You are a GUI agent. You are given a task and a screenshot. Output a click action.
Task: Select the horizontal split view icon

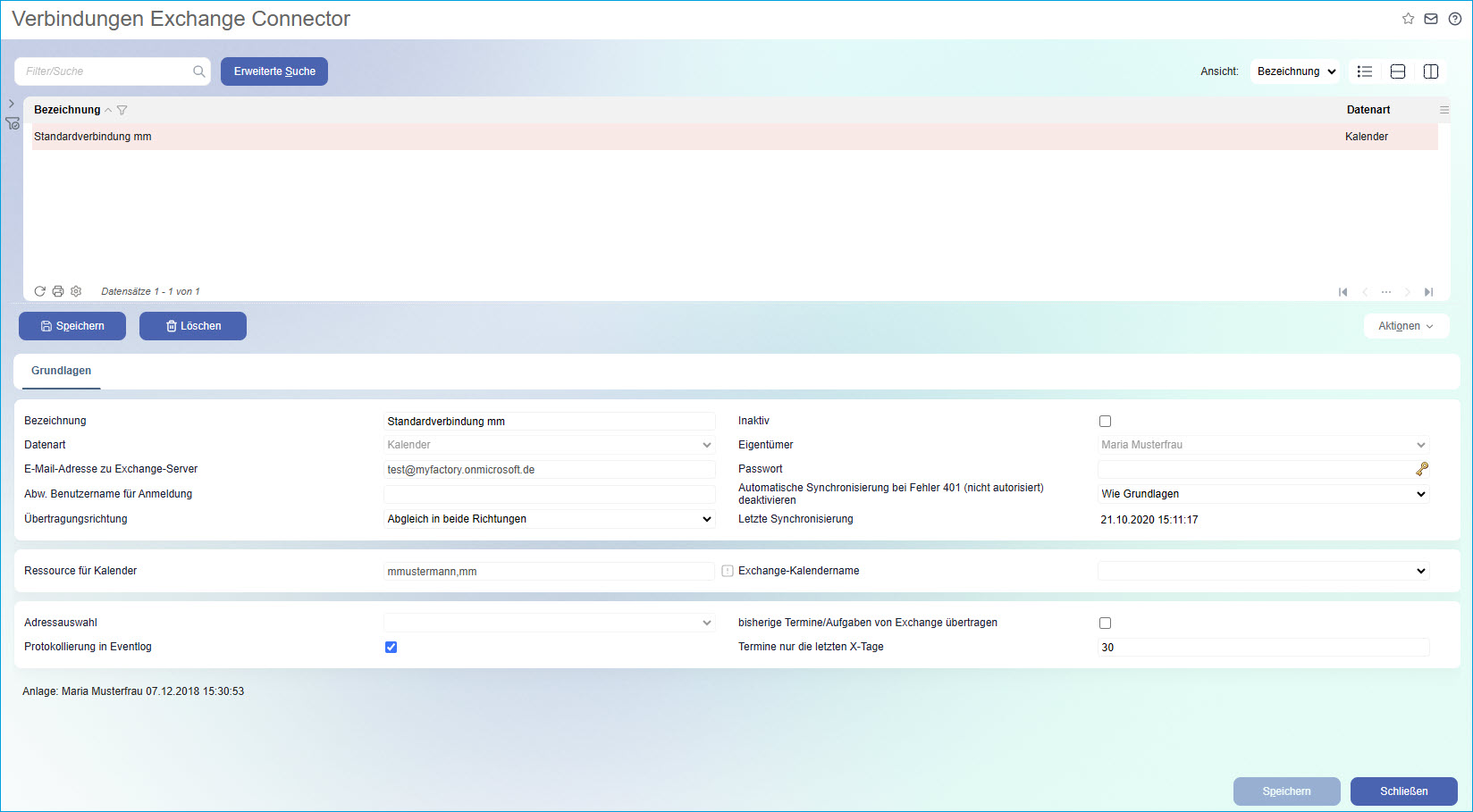1398,71
